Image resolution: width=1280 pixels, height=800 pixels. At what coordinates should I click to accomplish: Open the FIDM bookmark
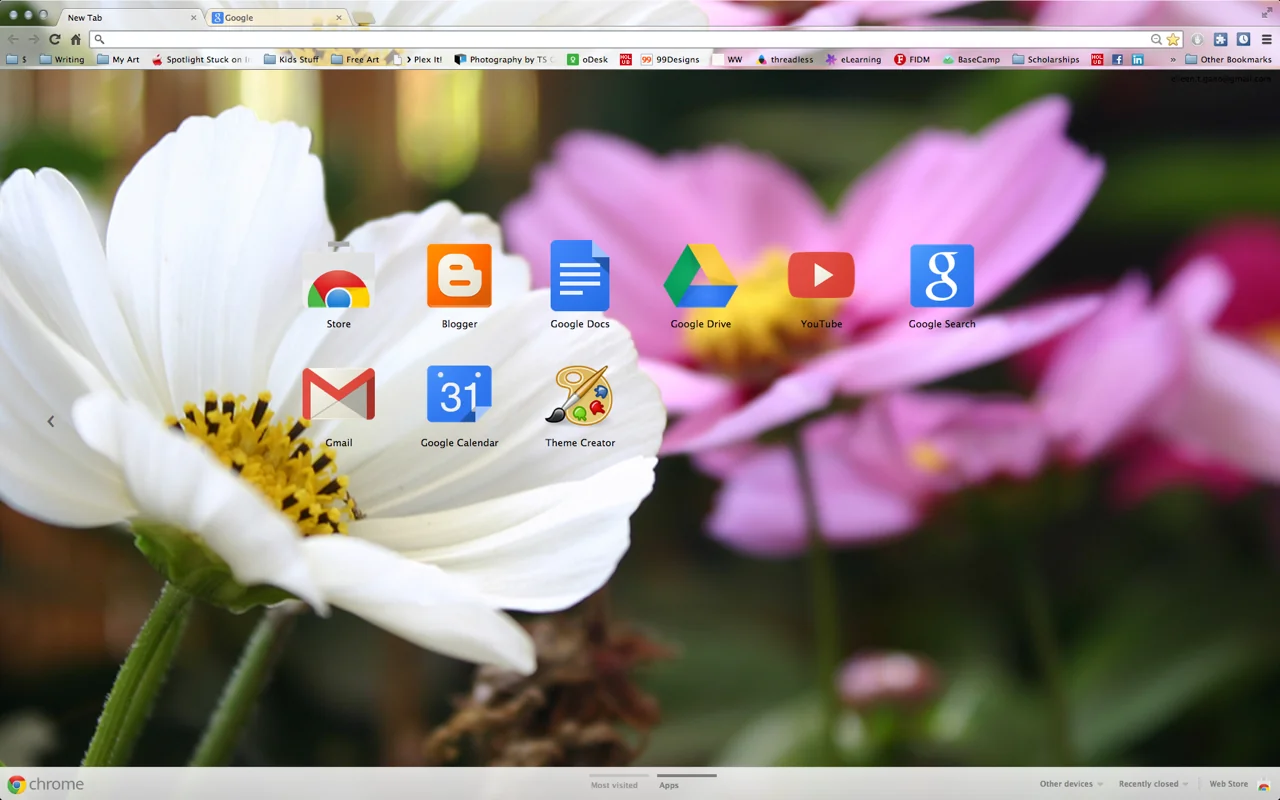912,59
